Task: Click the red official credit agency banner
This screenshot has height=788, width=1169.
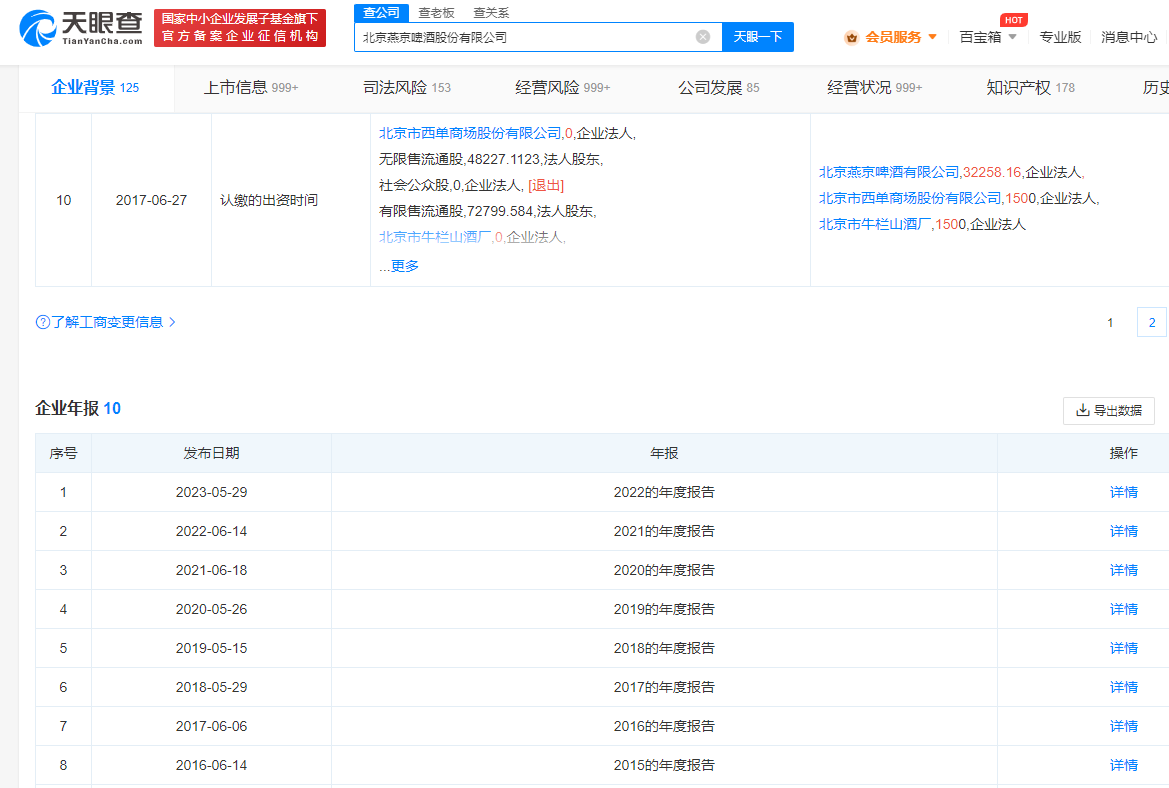Action: [x=240, y=28]
